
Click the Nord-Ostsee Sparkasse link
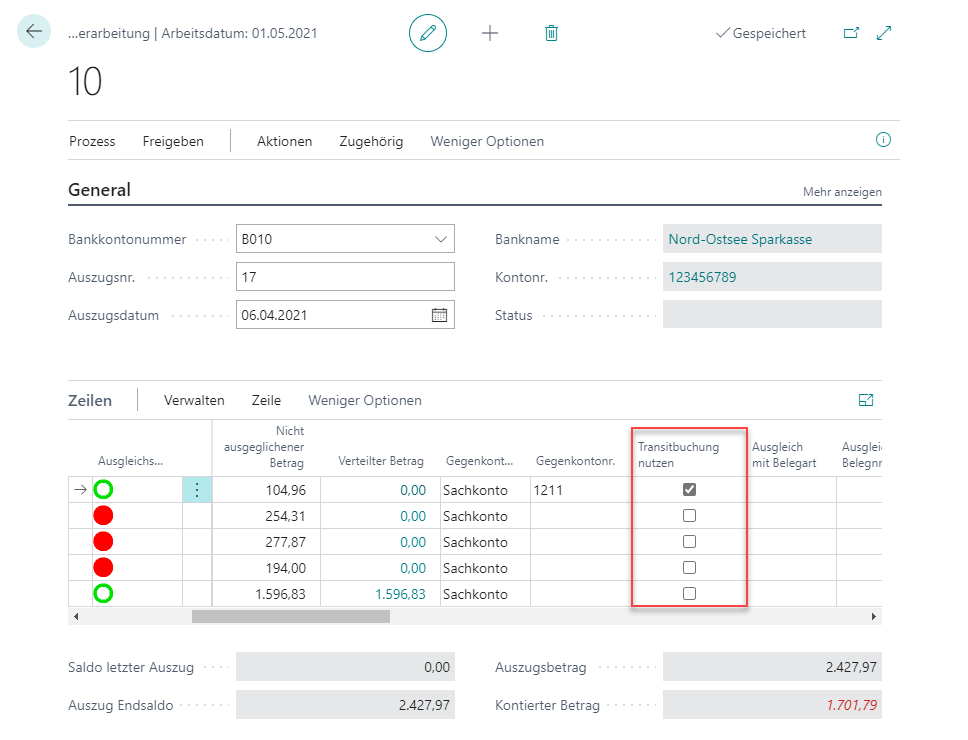pos(740,239)
